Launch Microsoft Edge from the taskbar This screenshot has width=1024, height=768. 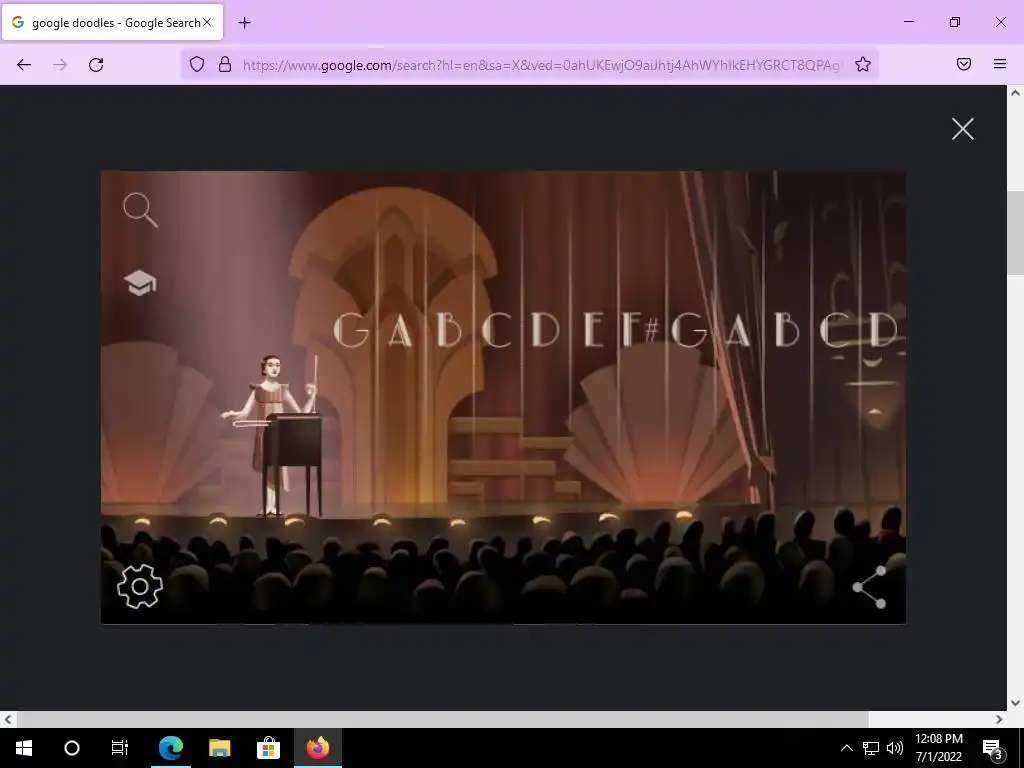(171, 748)
